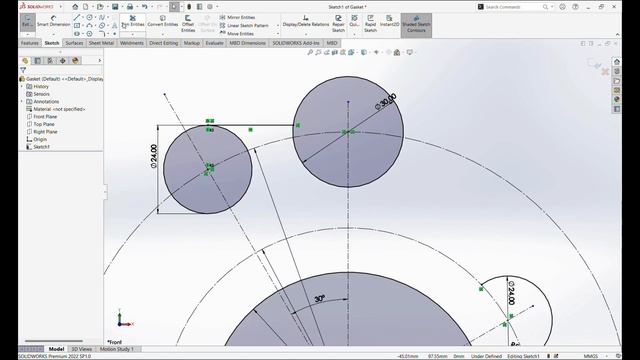Click the Exit Sketch button

[28, 22]
